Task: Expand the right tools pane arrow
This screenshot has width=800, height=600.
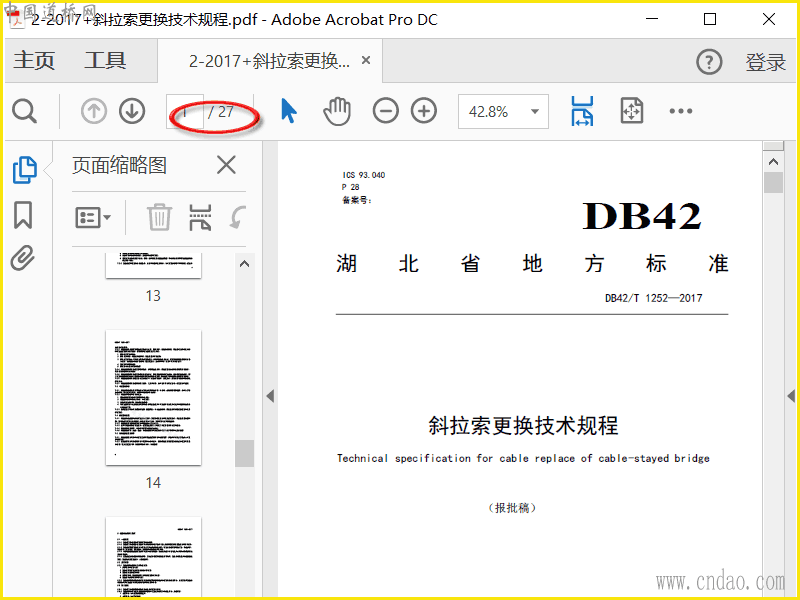Action: point(791,396)
